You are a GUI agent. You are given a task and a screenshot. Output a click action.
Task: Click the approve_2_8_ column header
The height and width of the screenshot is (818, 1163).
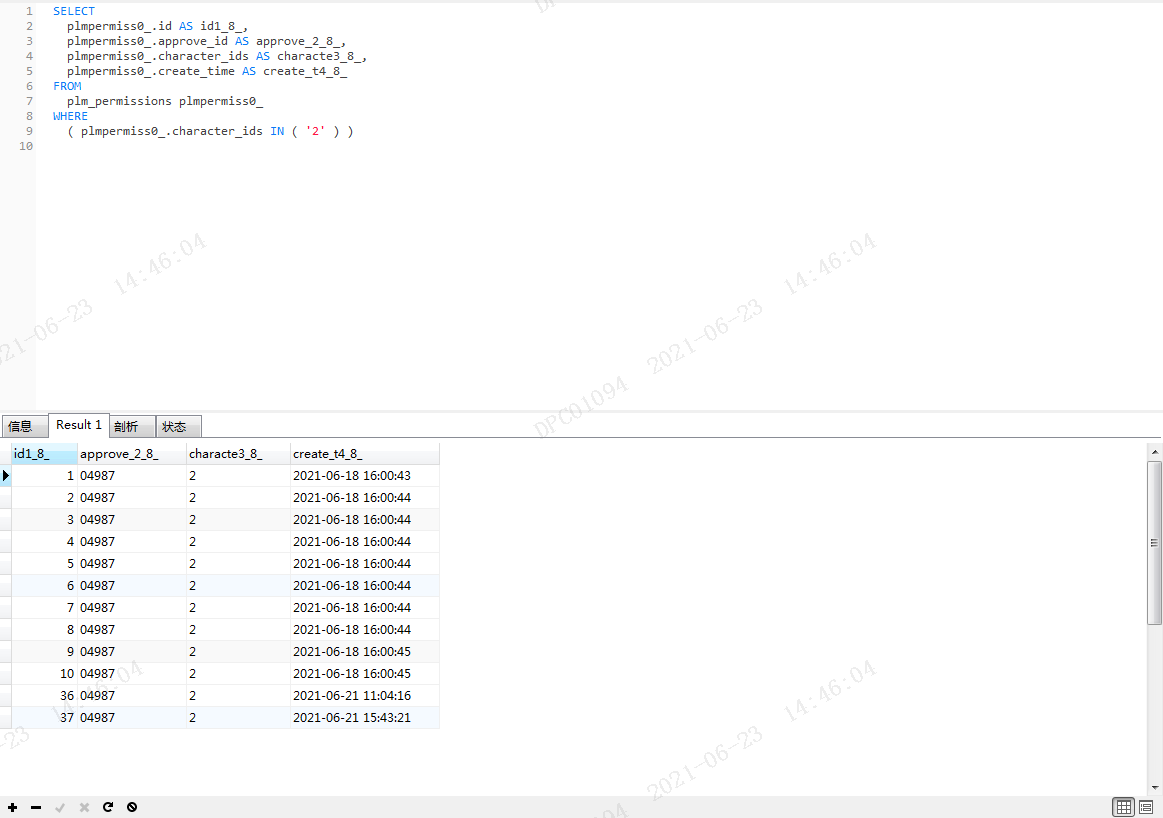click(131, 454)
